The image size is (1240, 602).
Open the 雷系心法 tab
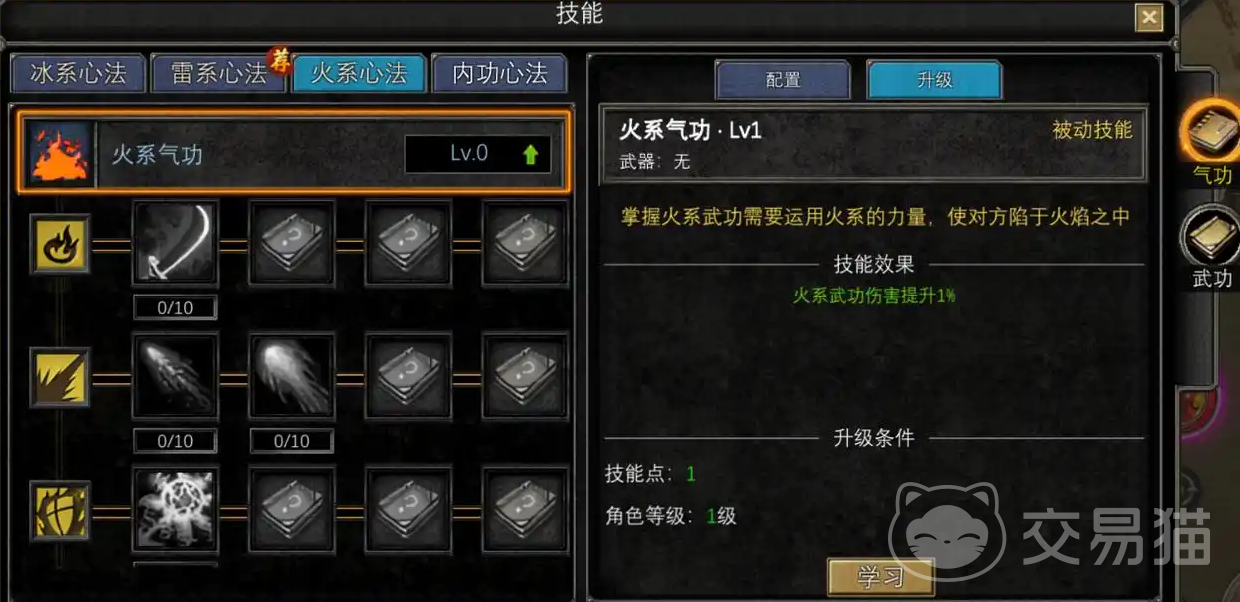218,74
